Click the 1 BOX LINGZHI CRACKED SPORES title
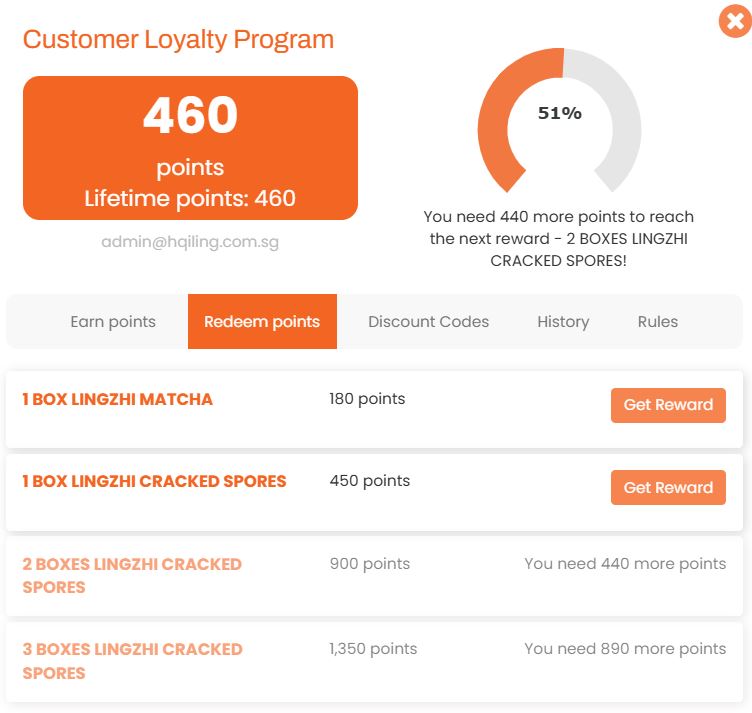The width and height of the screenshot is (752, 713). pyautogui.click(x=154, y=482)
